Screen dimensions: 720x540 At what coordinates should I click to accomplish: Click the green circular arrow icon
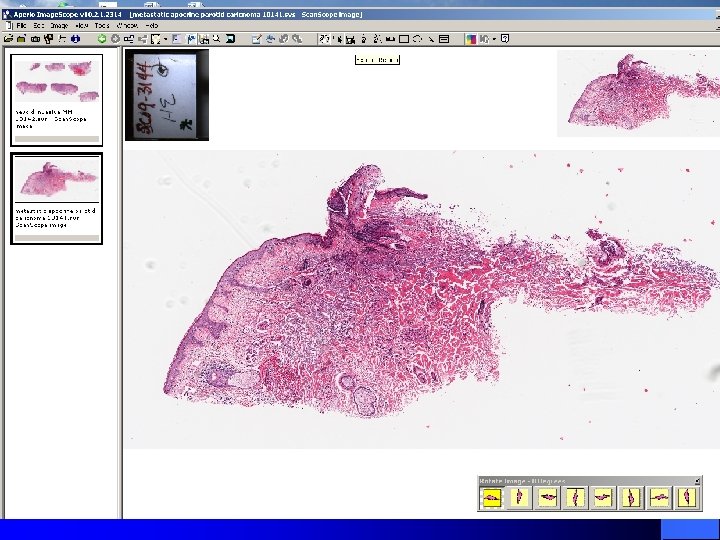click(x=102, y=39)
